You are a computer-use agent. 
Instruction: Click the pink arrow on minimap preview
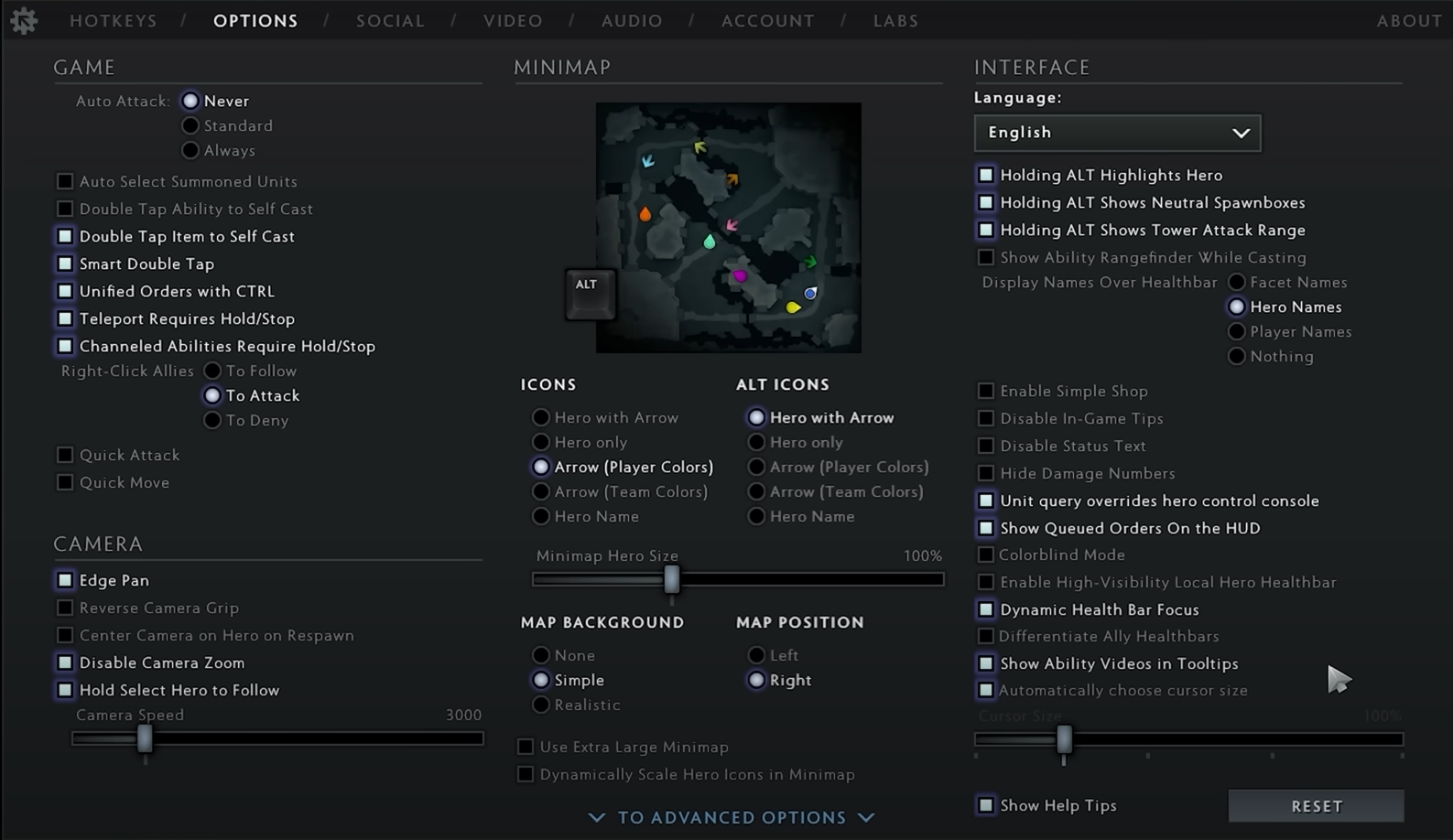[x=732, y=224]
